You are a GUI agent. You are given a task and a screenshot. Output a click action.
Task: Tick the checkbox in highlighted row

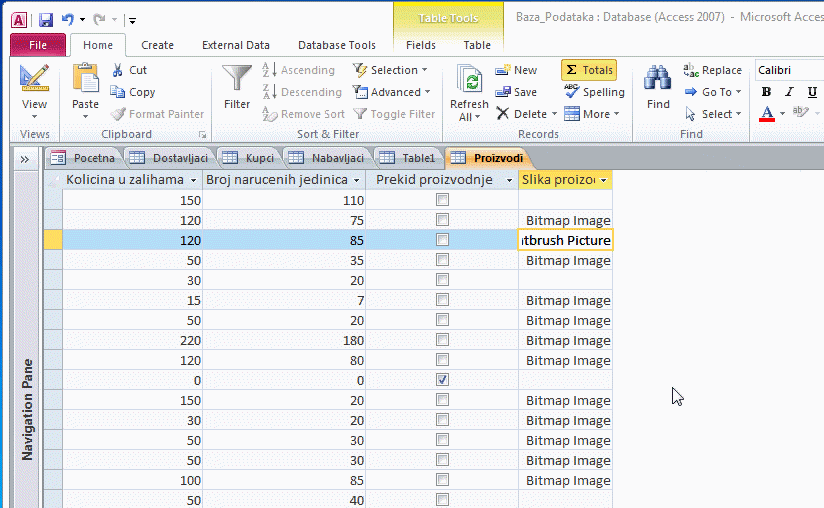coord(442,240)
